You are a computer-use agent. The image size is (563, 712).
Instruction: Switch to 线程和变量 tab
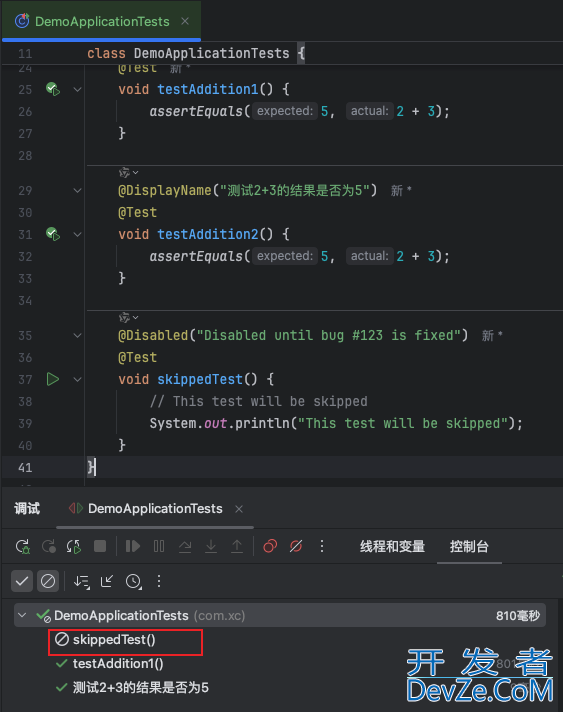[392, 546]
